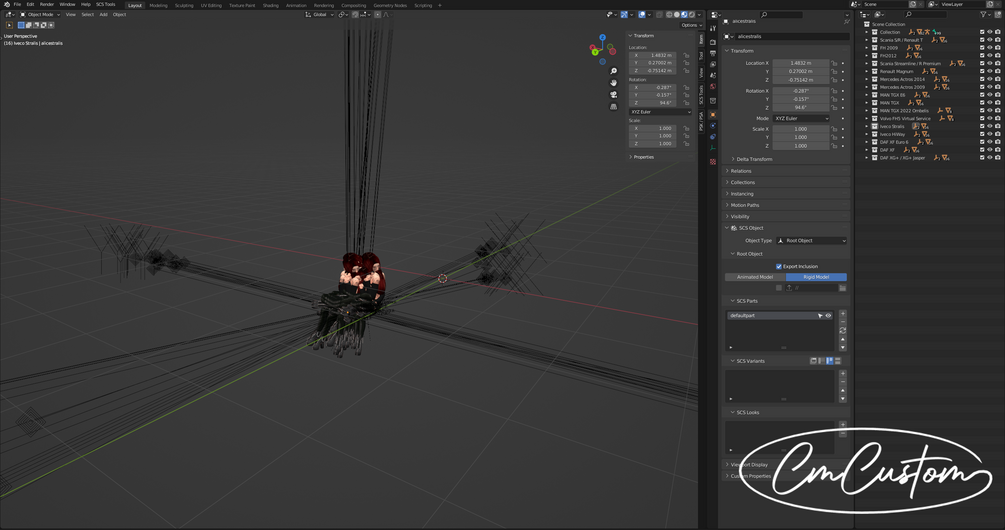1005x530 pixels.
Task: Hide MAN TGX E6 collection via eye icon
Action: click(x=990, y=95)
